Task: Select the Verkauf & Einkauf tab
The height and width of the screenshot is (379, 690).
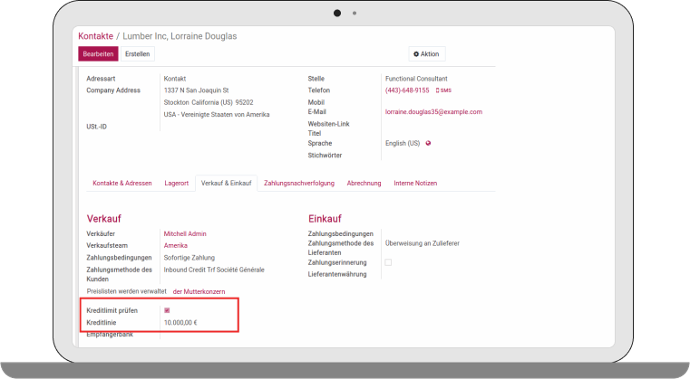Action: pos(226,183)
